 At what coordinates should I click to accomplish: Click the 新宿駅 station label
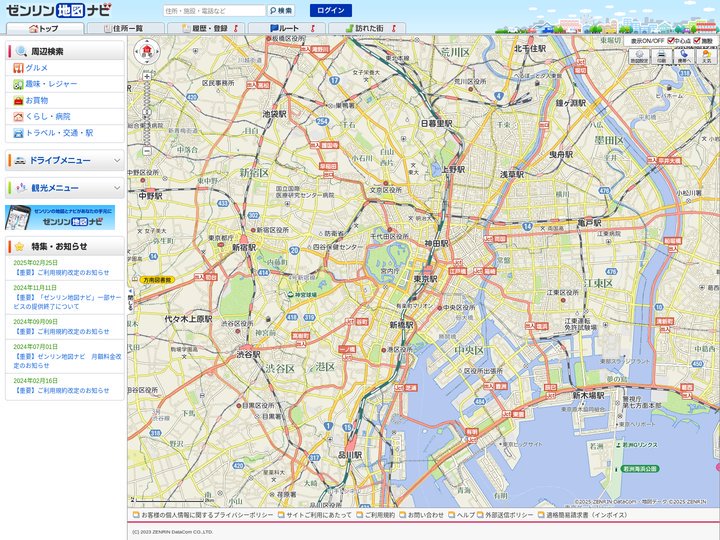(244, 247)
